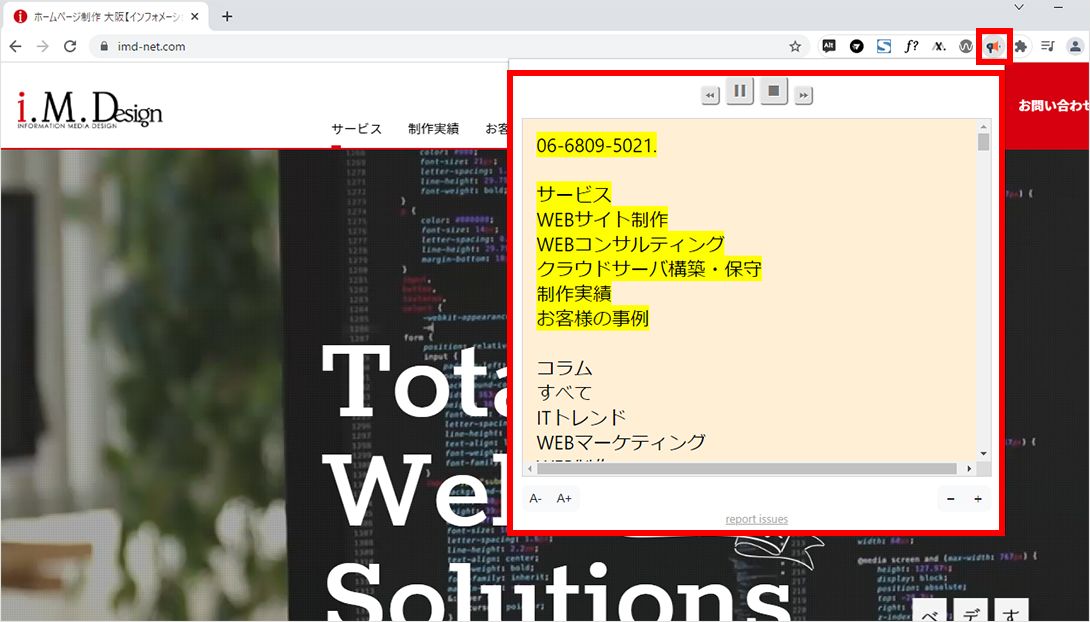Screen dimensions: 1090x622
Task: View site information lock icon
Action: [x=104, y=47]
